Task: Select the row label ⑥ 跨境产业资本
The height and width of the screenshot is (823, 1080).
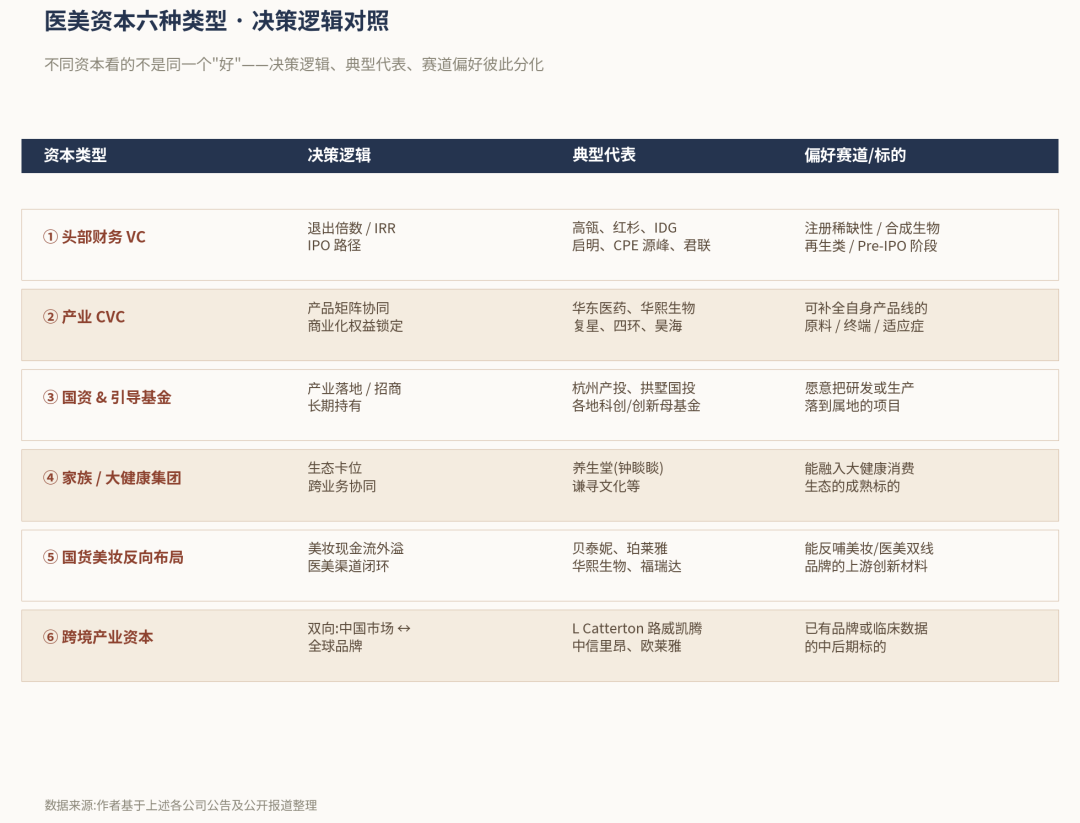Action: tap(98, 637)
